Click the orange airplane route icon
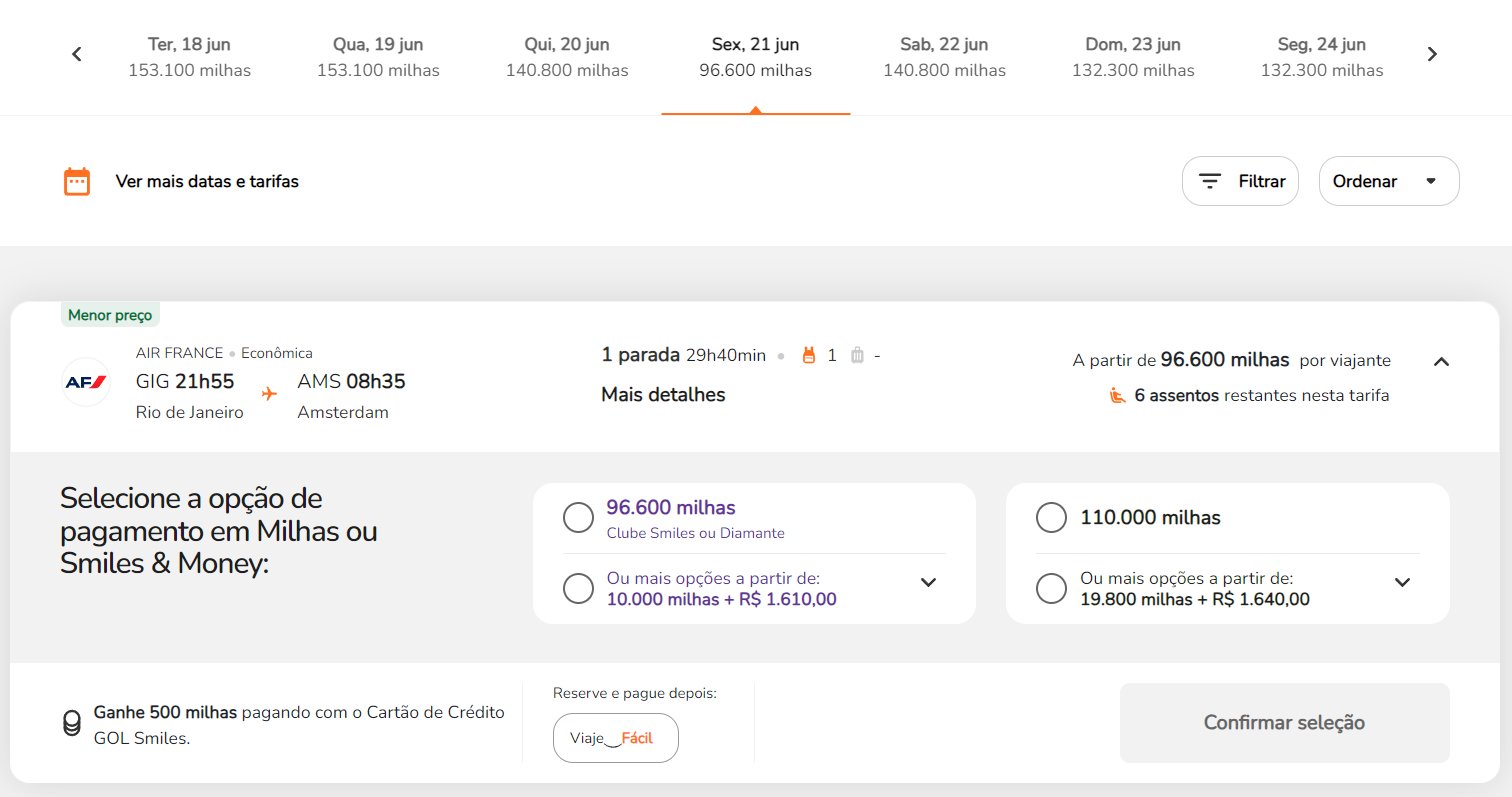The image size is (1512, 797). [269, 393]
